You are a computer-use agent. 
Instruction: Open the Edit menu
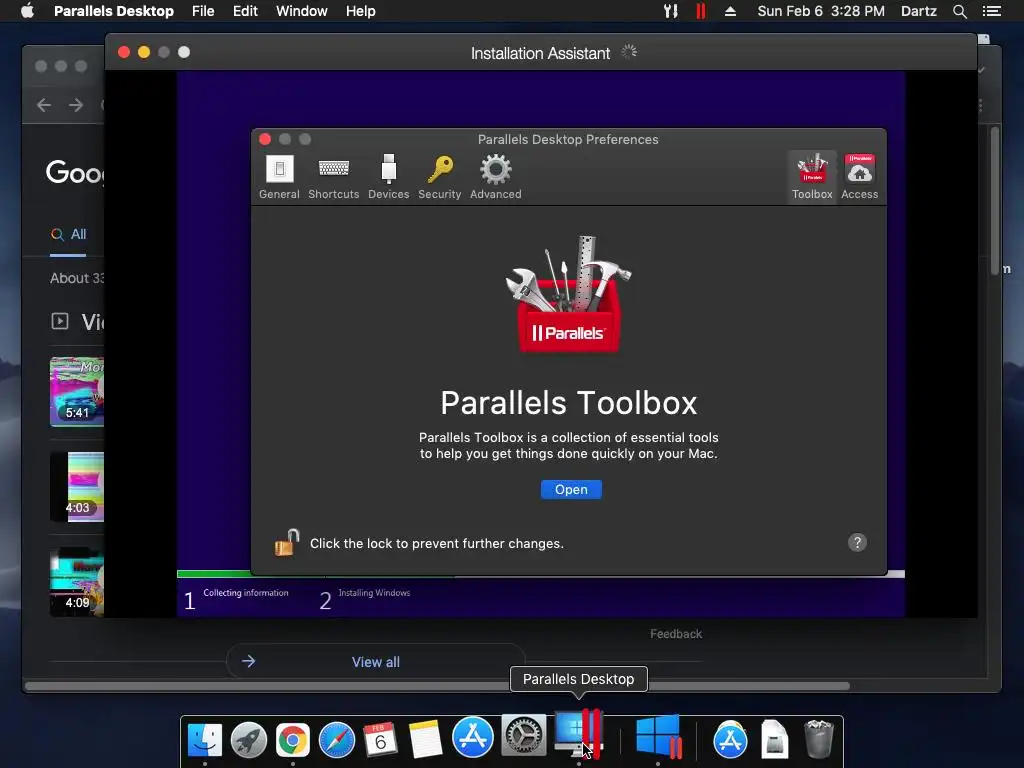245,11
